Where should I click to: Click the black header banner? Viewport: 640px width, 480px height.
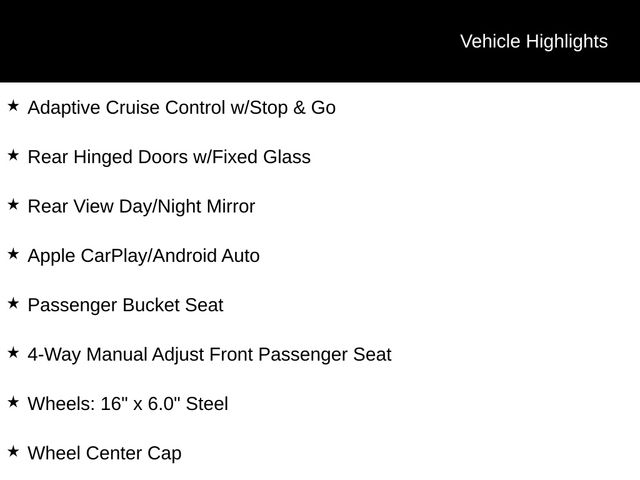coord(320,41)
